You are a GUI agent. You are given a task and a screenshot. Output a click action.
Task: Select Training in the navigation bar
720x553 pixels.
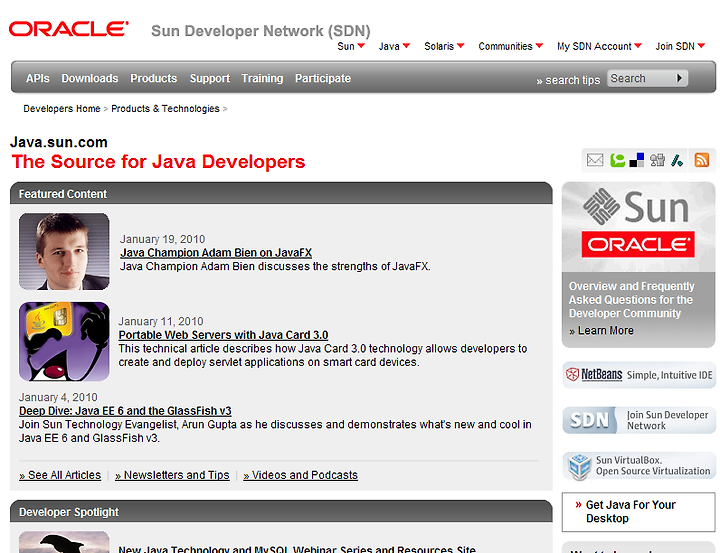point(262,79)
